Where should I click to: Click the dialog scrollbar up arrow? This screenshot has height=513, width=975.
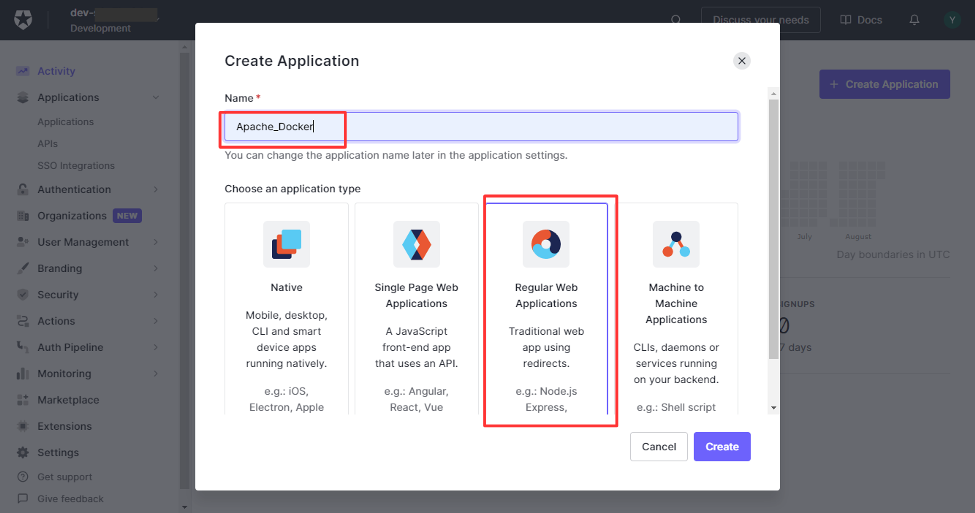(774, 93)
